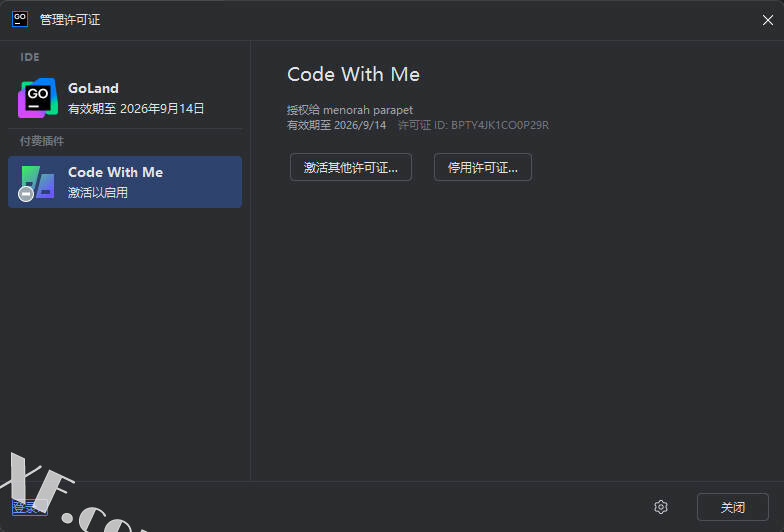The width and height of the screenshot is (784, 532).
Task: Click the GoLand logo icon in the list
Action: (x=38, y=98)
